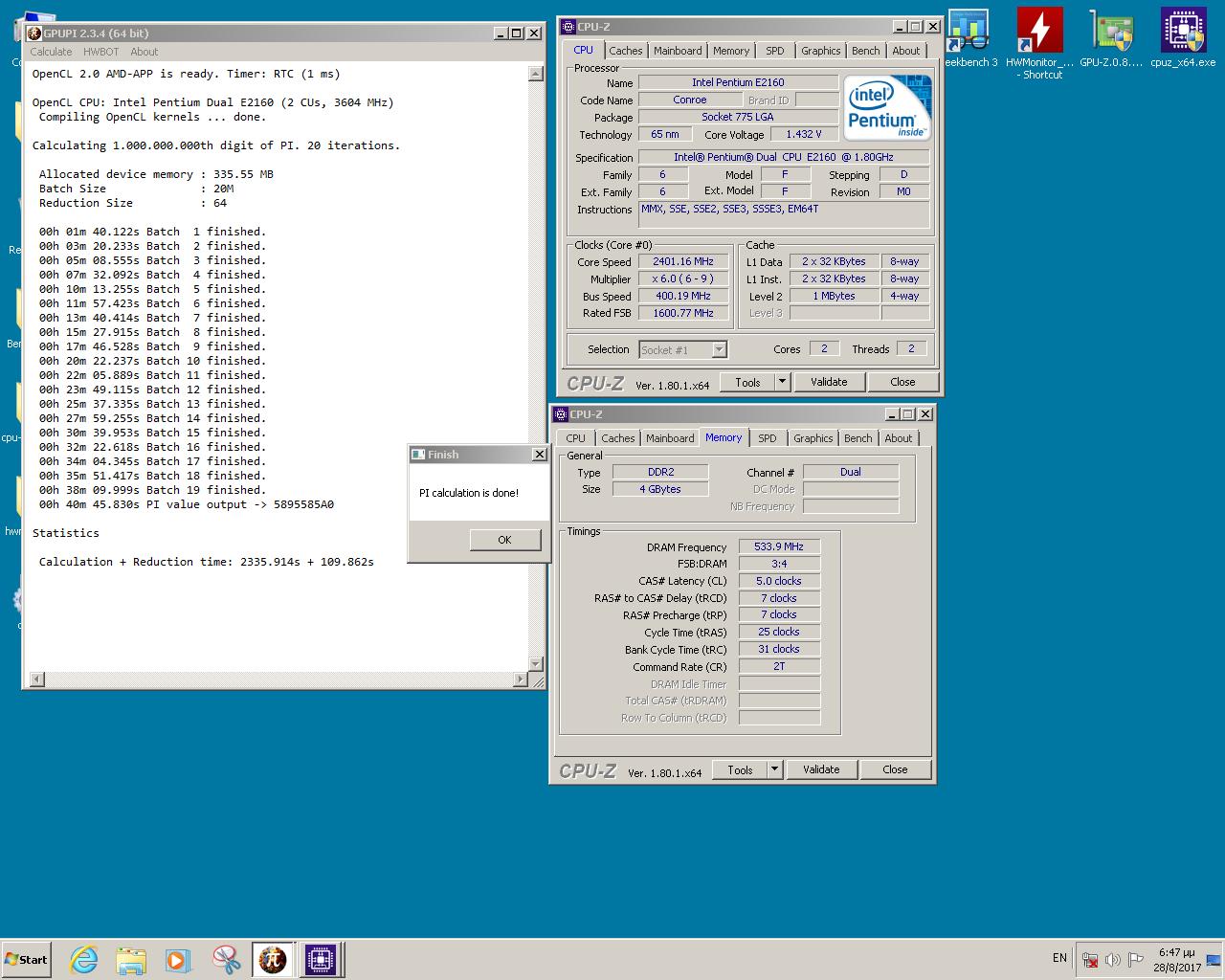Viewport: 1225px width, 980px height.
Task: Click Close button in lower CPU-Z
Action: [x=895, y=769]
